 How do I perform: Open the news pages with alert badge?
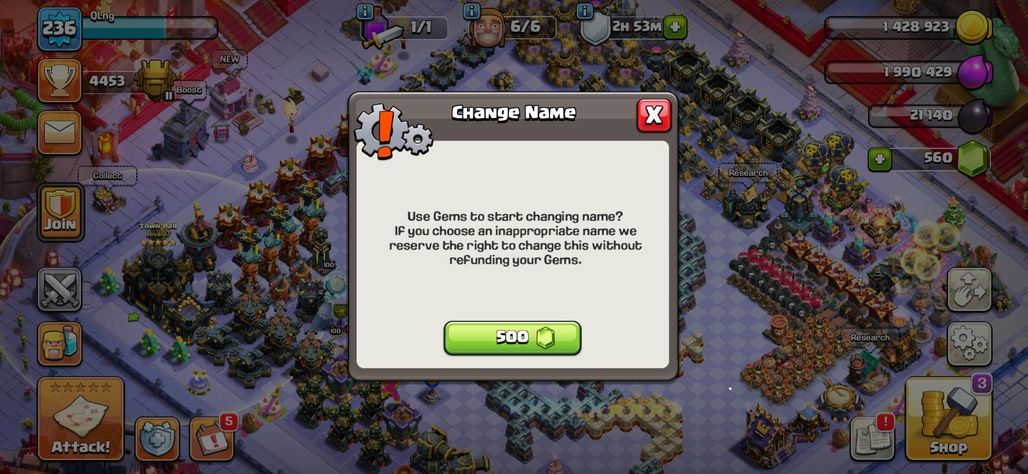click(873, 438)
